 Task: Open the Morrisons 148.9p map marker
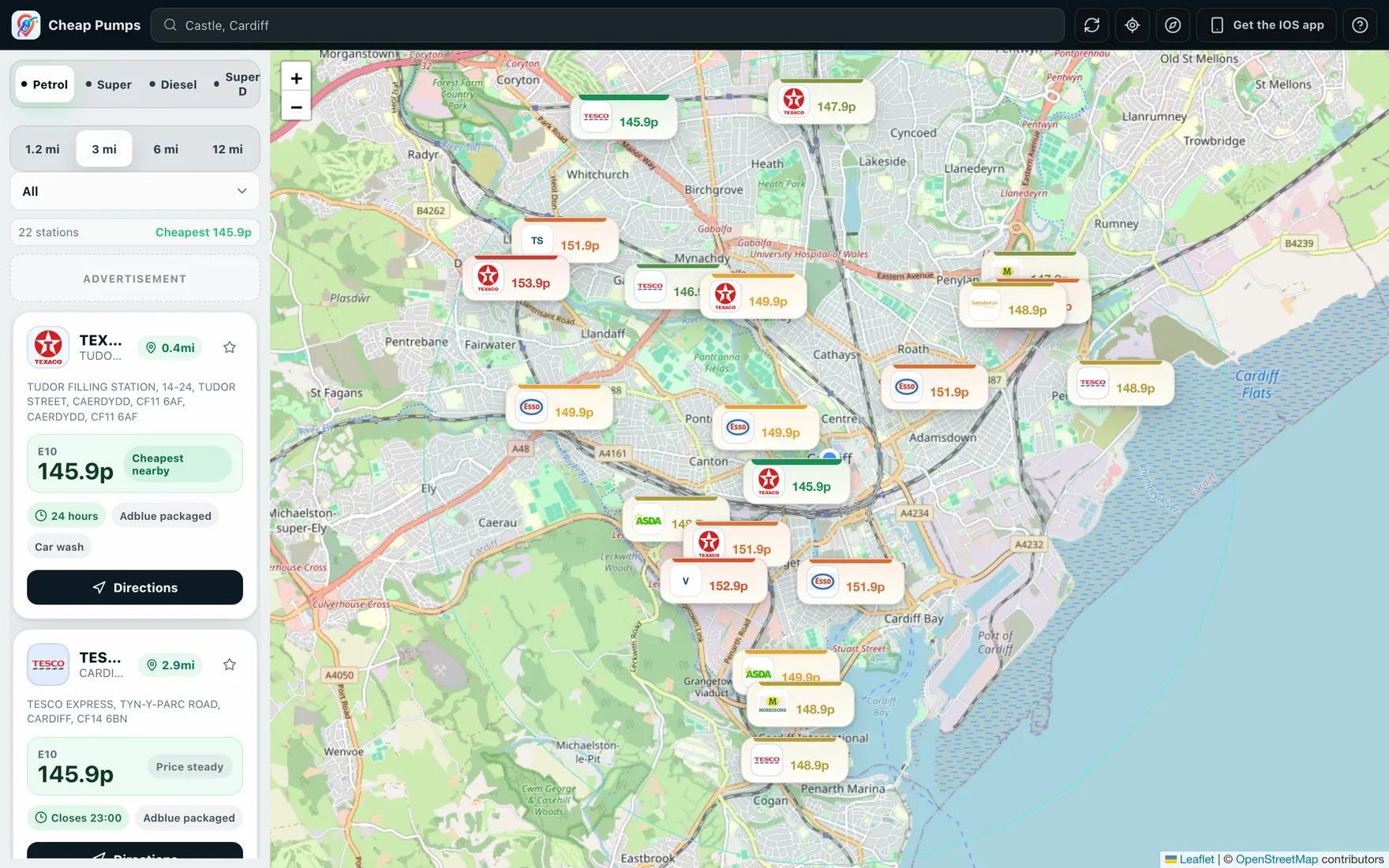coord(800,706)
